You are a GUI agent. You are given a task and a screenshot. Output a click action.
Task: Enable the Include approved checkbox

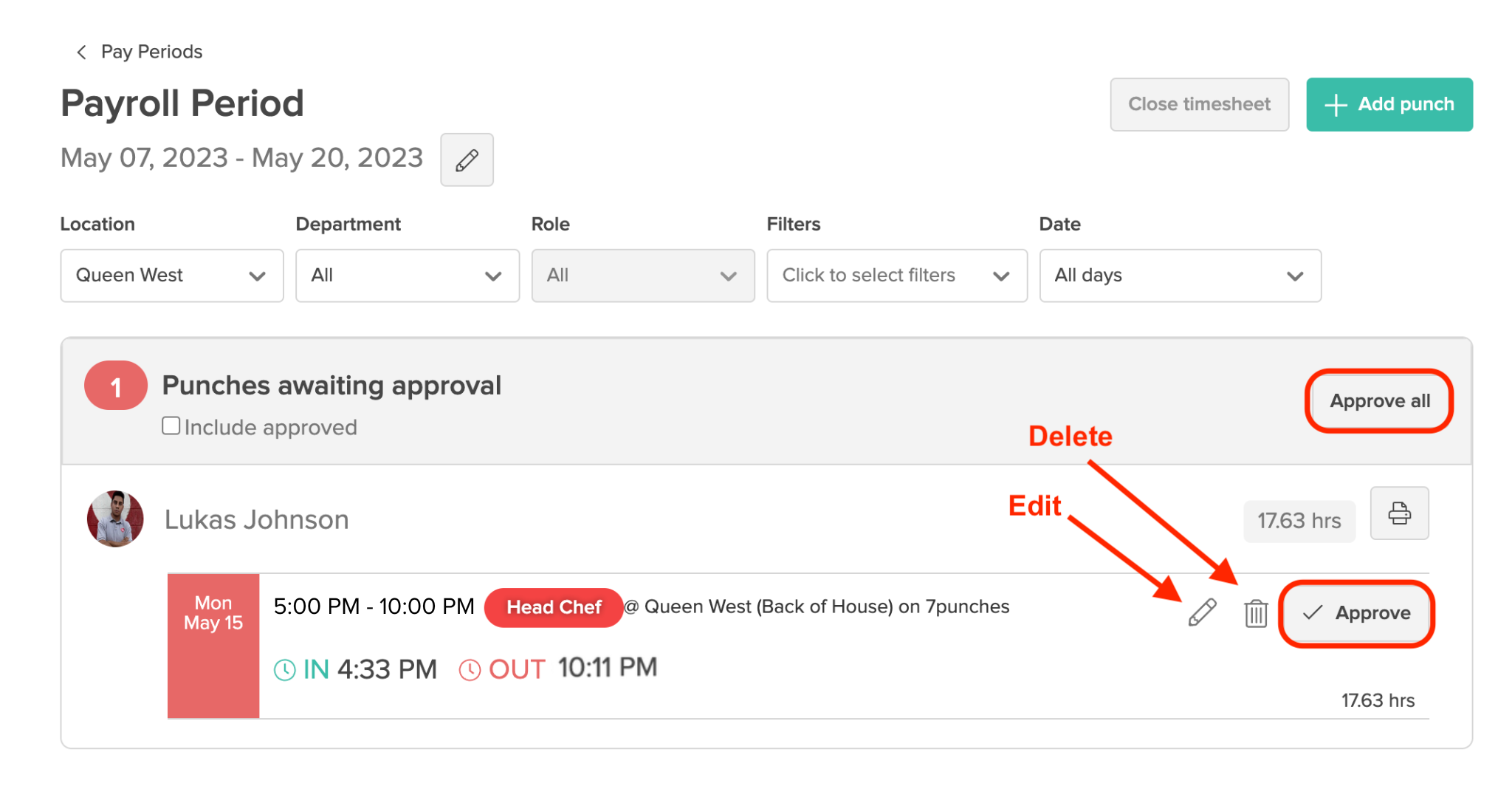tap(171, 425)
